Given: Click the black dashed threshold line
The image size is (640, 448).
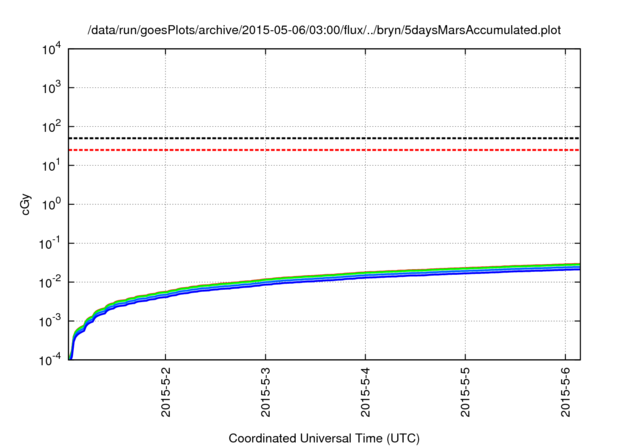Looking at the screenshot, I should pos(324,138).
